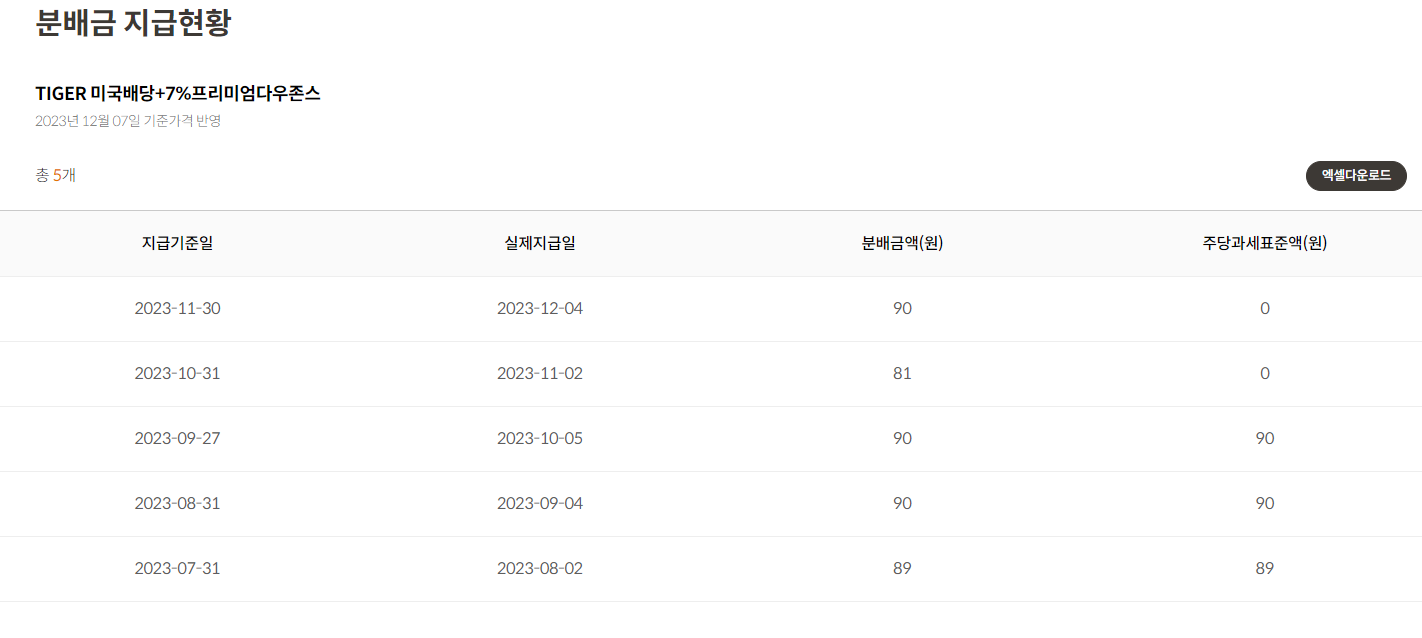Click the 2023-12-04 payment date cell

coord(540,308)
